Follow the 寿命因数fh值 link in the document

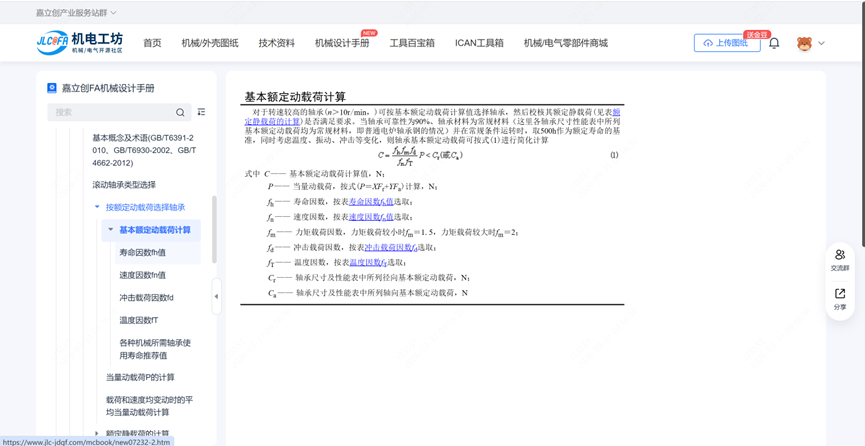pyautogui.click(x=371, y=202)
